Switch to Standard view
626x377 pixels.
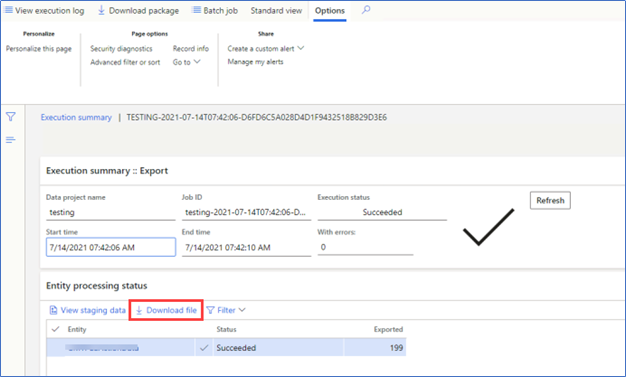pos(276,11)
